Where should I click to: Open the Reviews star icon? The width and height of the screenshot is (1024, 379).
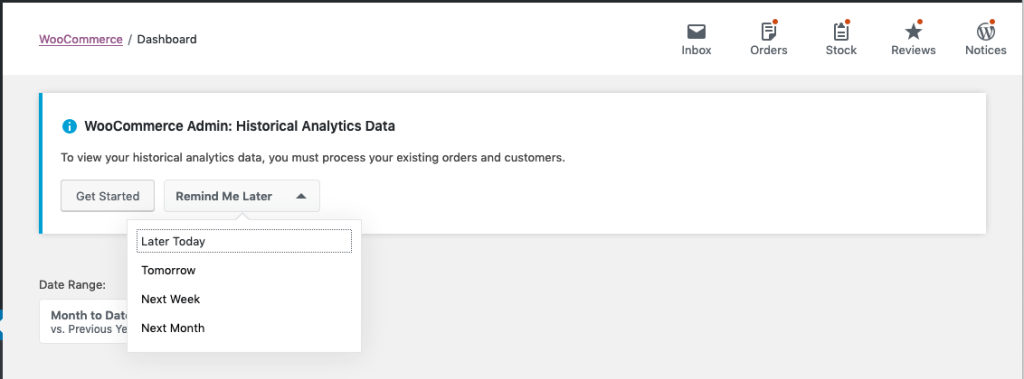click(x=913, y=31)
